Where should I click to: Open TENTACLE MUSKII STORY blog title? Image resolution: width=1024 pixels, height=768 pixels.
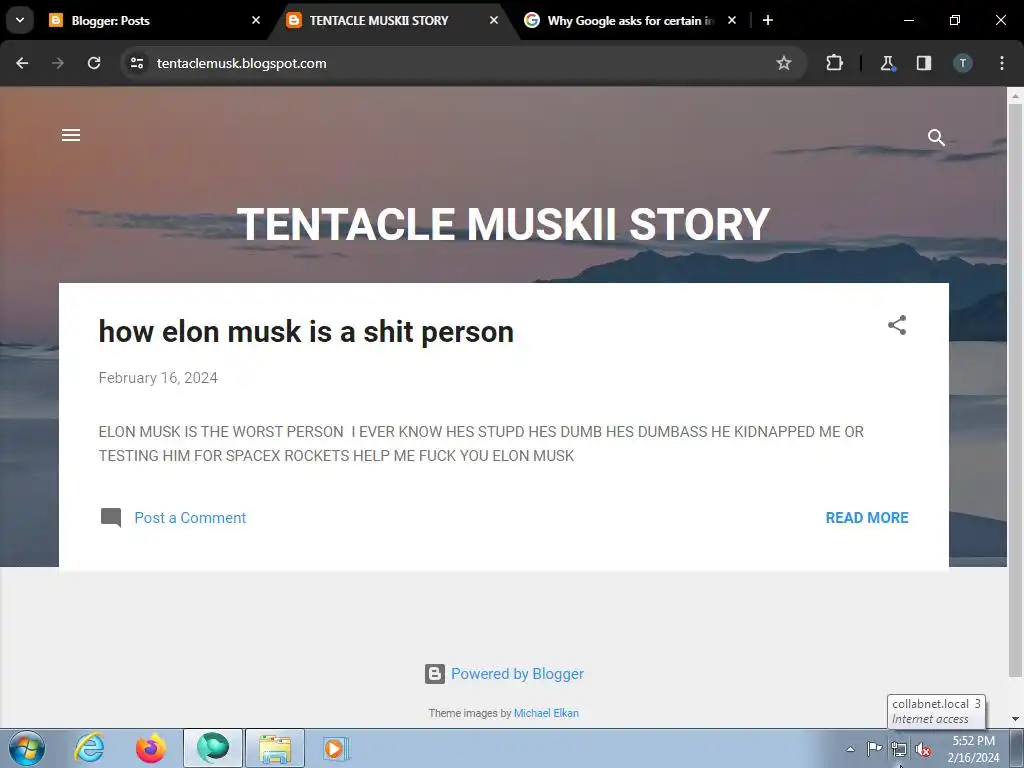pyautogui.click(x=504, y=224)
